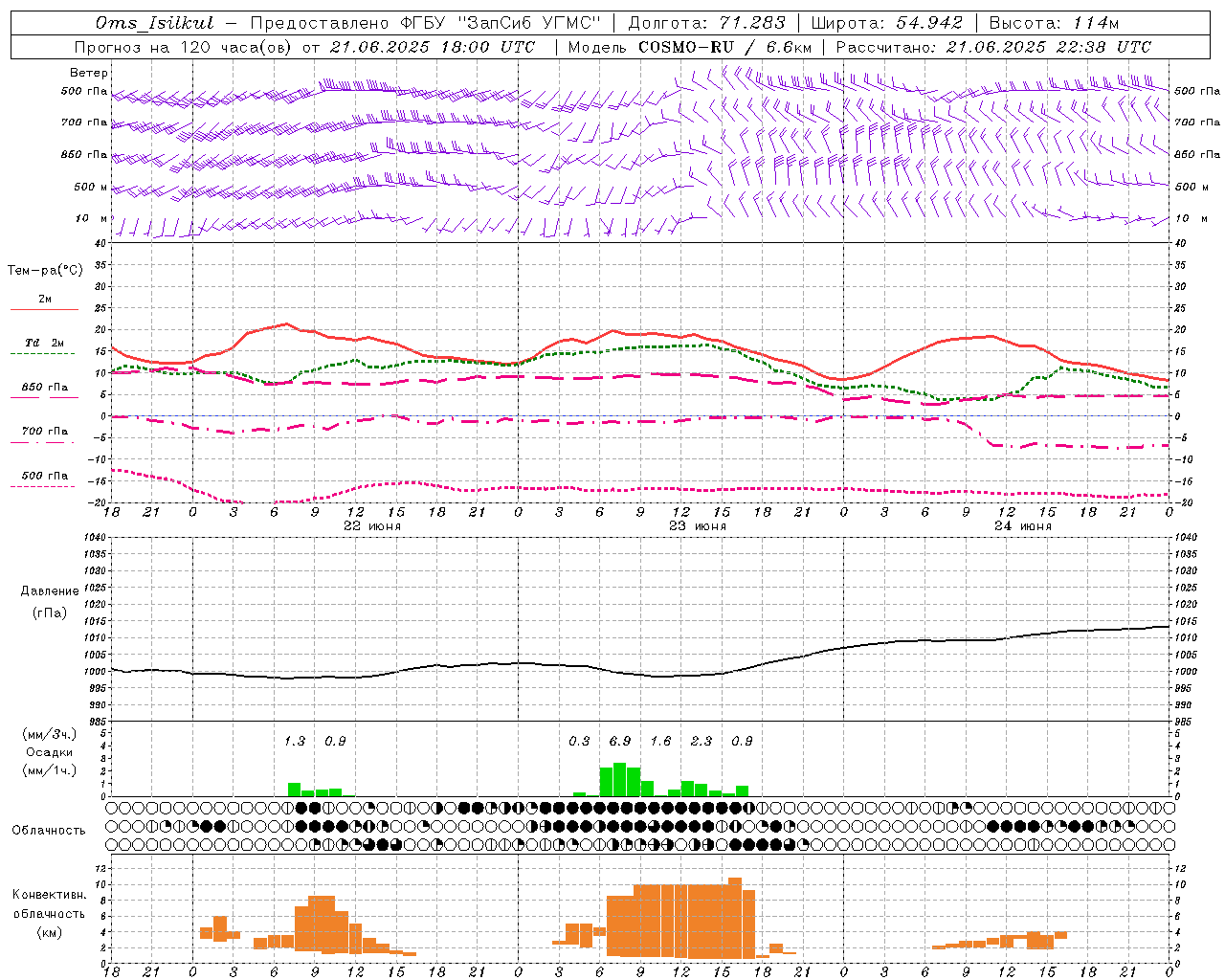Click the "2.3" precipitation total value
This screenshot has width=1225, height=980.
[x=702, y=741]
